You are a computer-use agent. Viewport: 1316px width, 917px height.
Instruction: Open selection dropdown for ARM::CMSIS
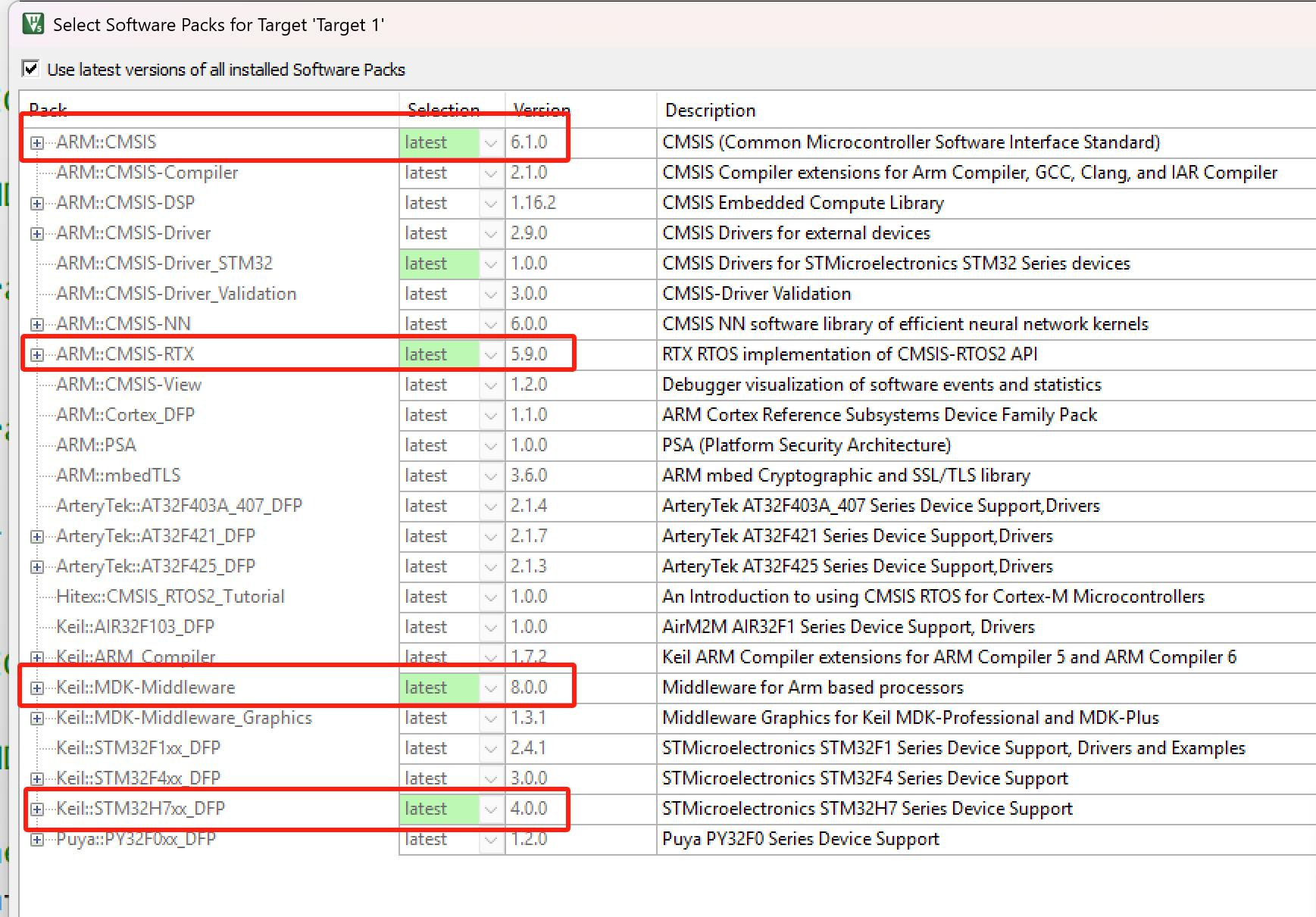(x=491, y=142)
